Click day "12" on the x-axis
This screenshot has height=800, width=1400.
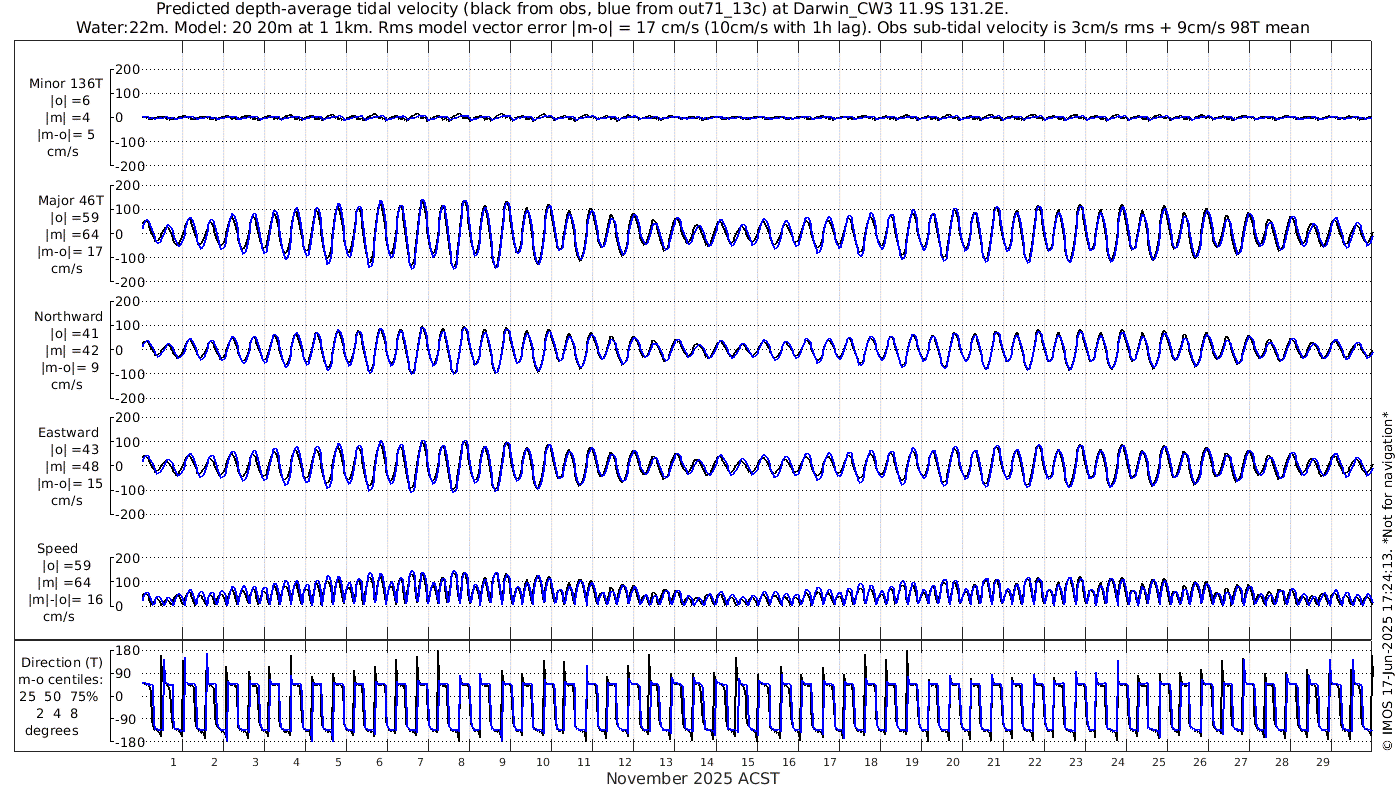click(x=625, y=762)
